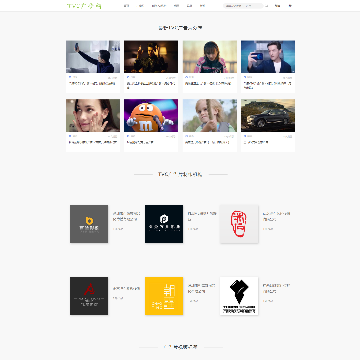Click the black logo with white hexagon emblem
The image size is (360, 360).
click(x=164, y=224)
